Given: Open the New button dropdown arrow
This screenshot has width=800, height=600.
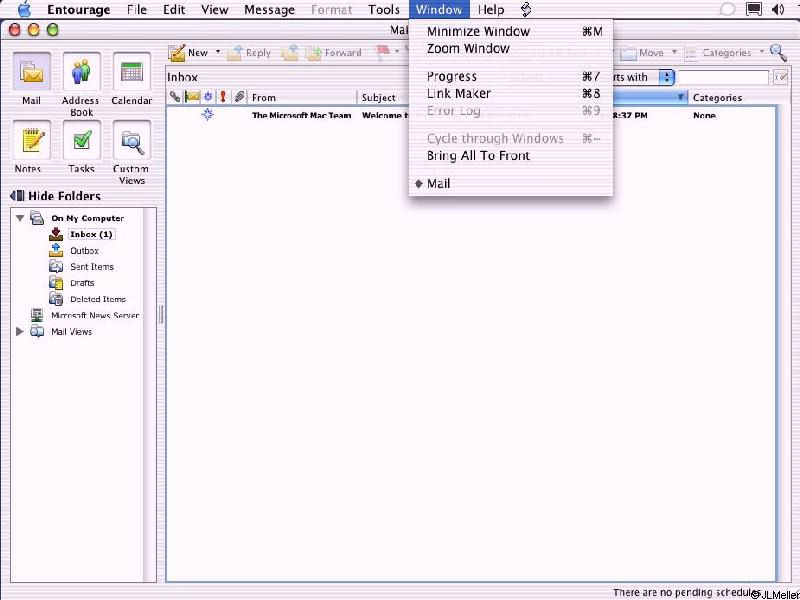Looking at the screenshot, I should click(x=218, y=52).
